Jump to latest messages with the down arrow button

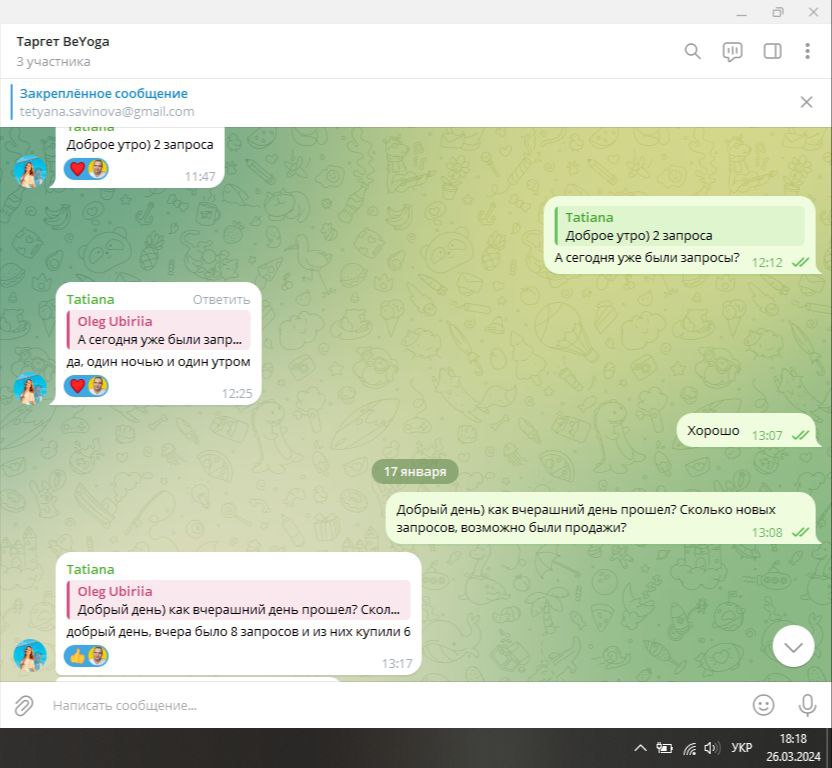pyautogui.click(x=793, y=646)
